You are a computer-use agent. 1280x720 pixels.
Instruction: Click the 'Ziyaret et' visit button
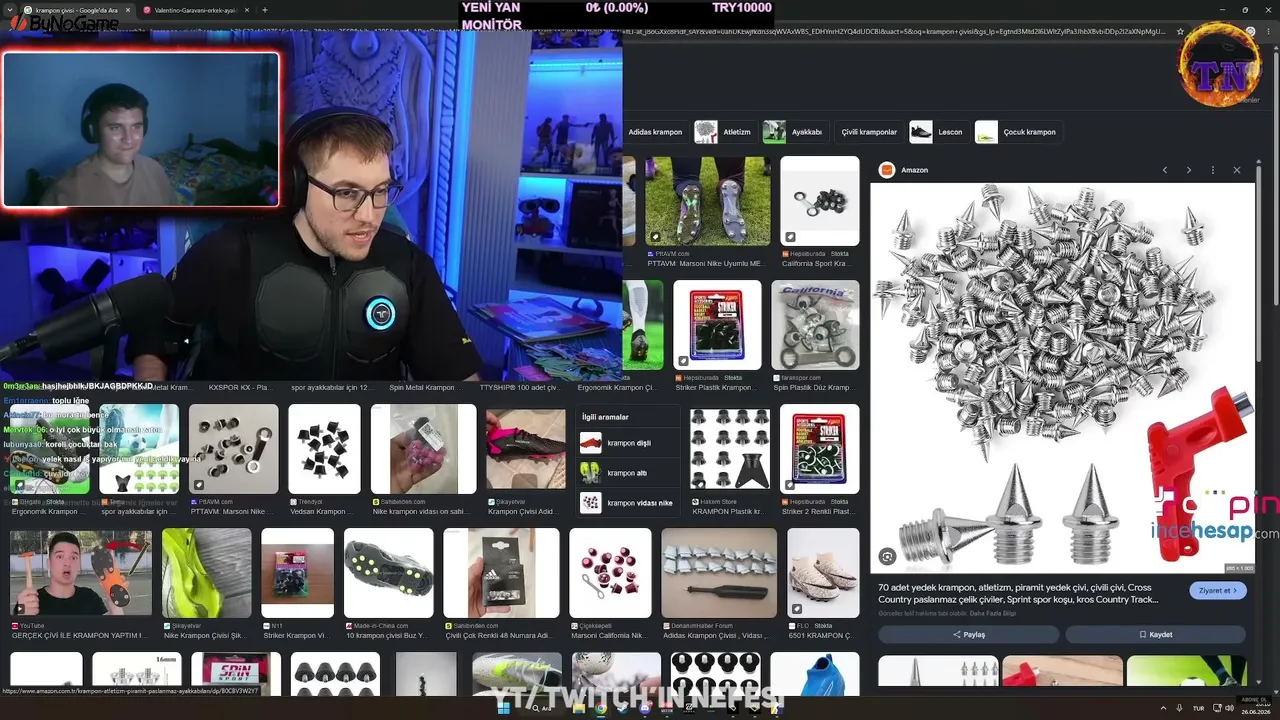pyautogui.click(x=1218, y=591)
